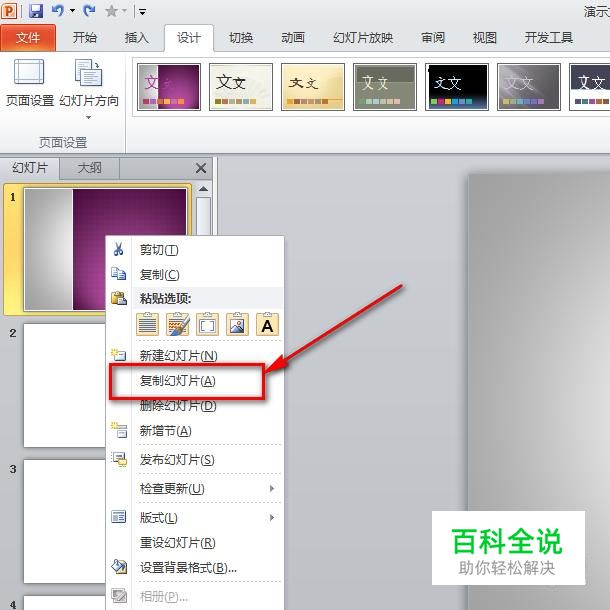Image resolution: width=610 pixels, height=610 pixels.
Task: Switch to the 开始 ribbon tab
Action: [x=85, y=38]
